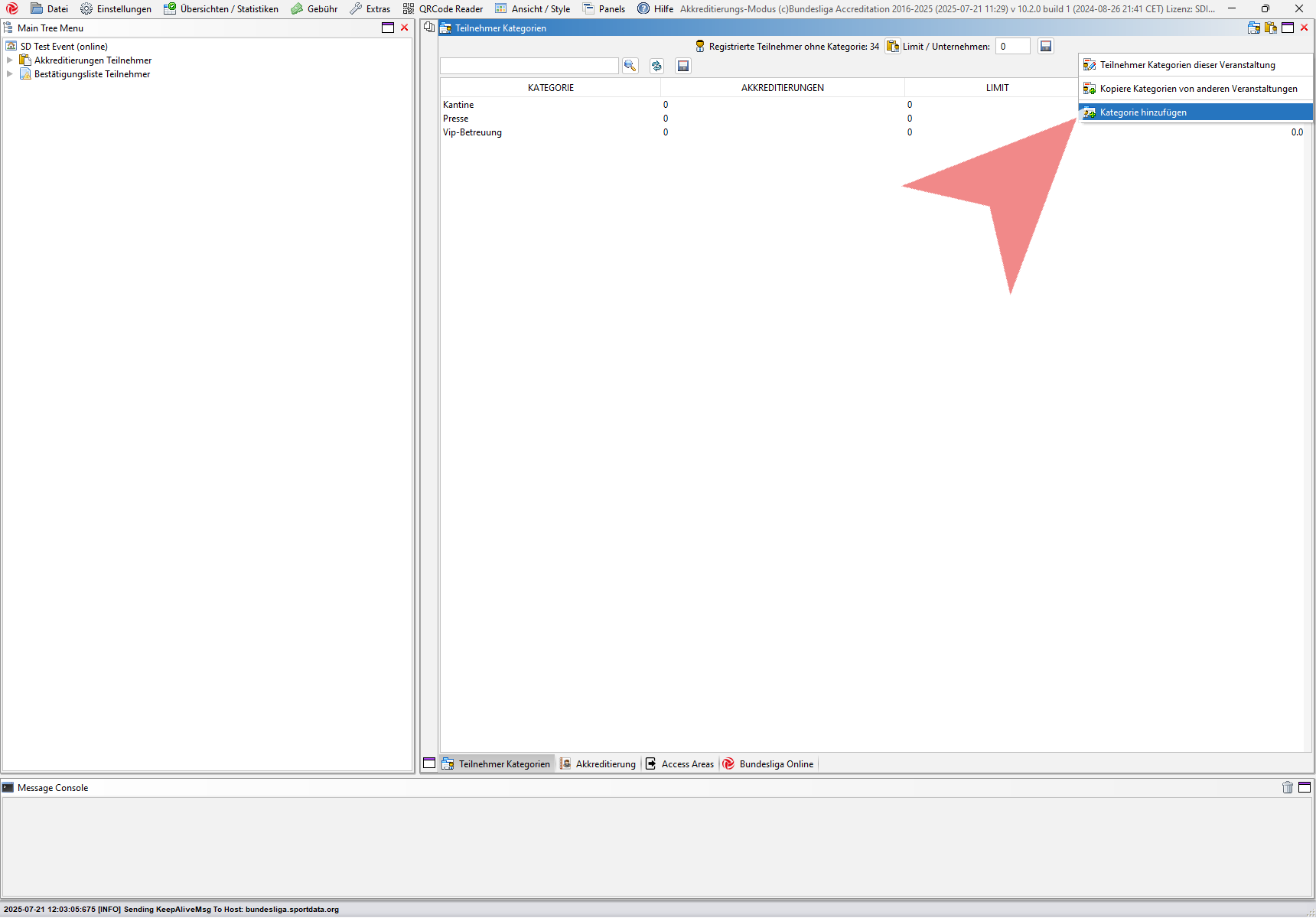Click the Limit / Unternehmen input field
The height and width of the screenshot is (918, 1316).
[1013, 47]
